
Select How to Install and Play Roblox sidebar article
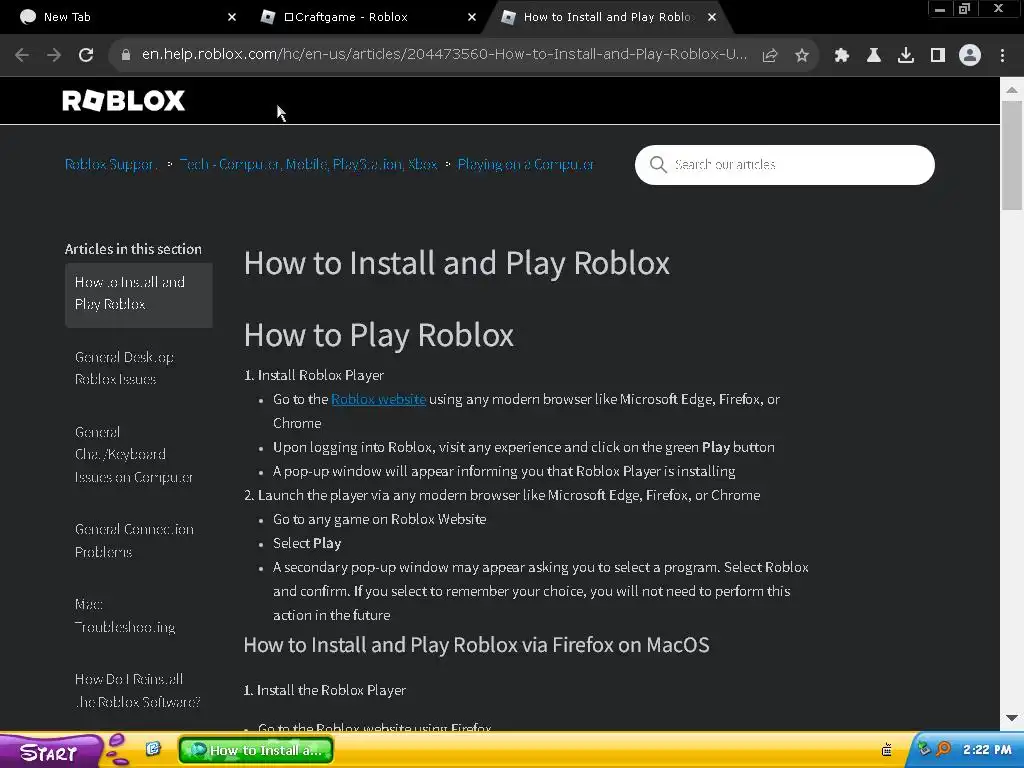[x=138, y=293]
